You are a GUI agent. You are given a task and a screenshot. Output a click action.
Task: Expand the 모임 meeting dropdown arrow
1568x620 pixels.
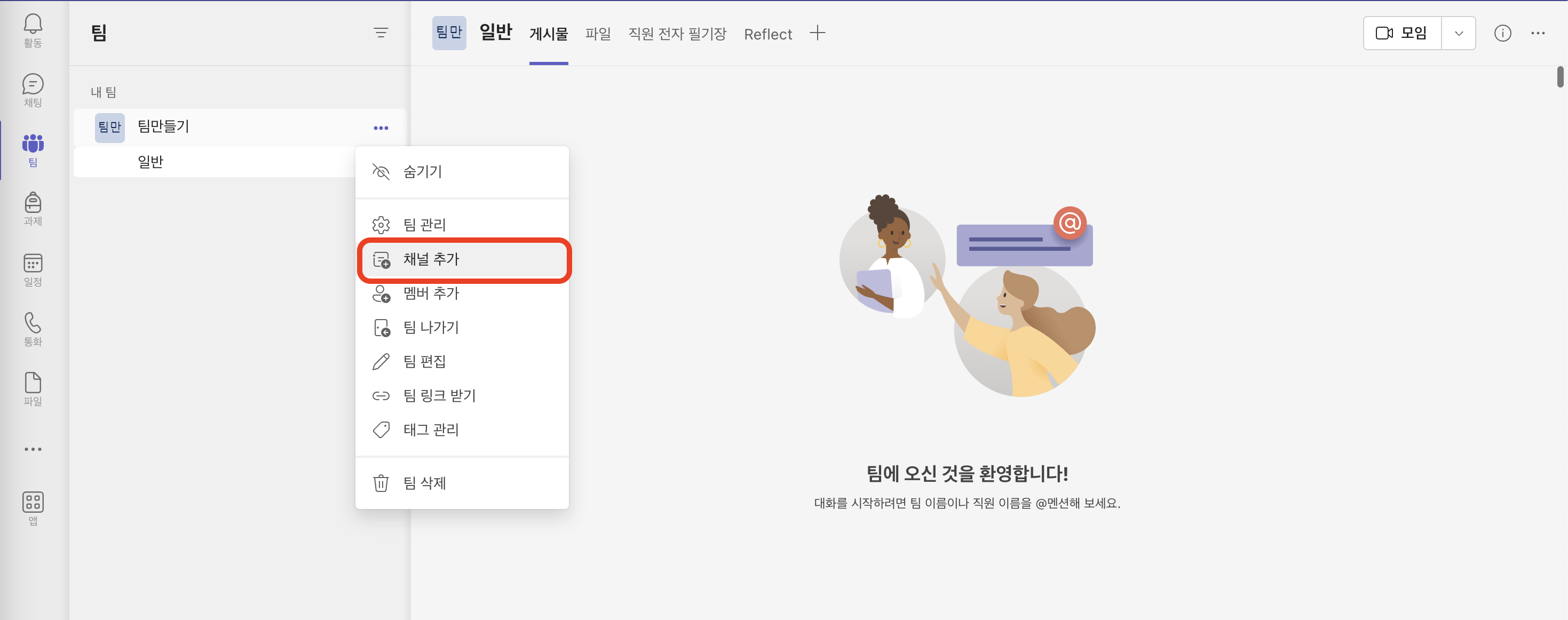tap(1459, 34)
